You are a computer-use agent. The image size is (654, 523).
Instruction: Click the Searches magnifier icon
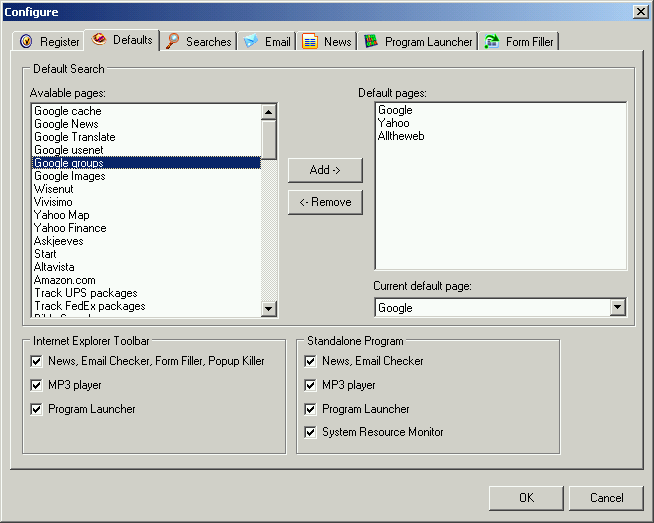(x=172, y=41)
